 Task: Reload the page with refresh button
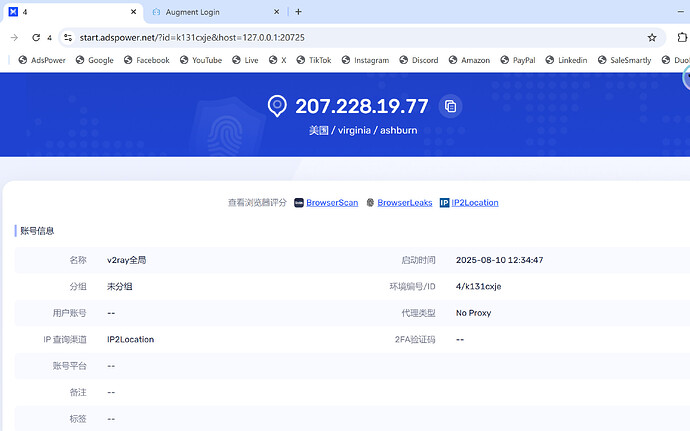[x=36, y=38]
